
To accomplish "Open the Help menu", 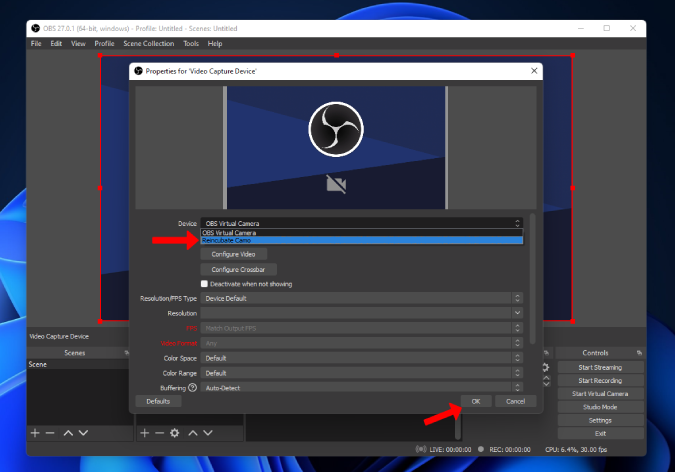I will (x=215, y=43).
